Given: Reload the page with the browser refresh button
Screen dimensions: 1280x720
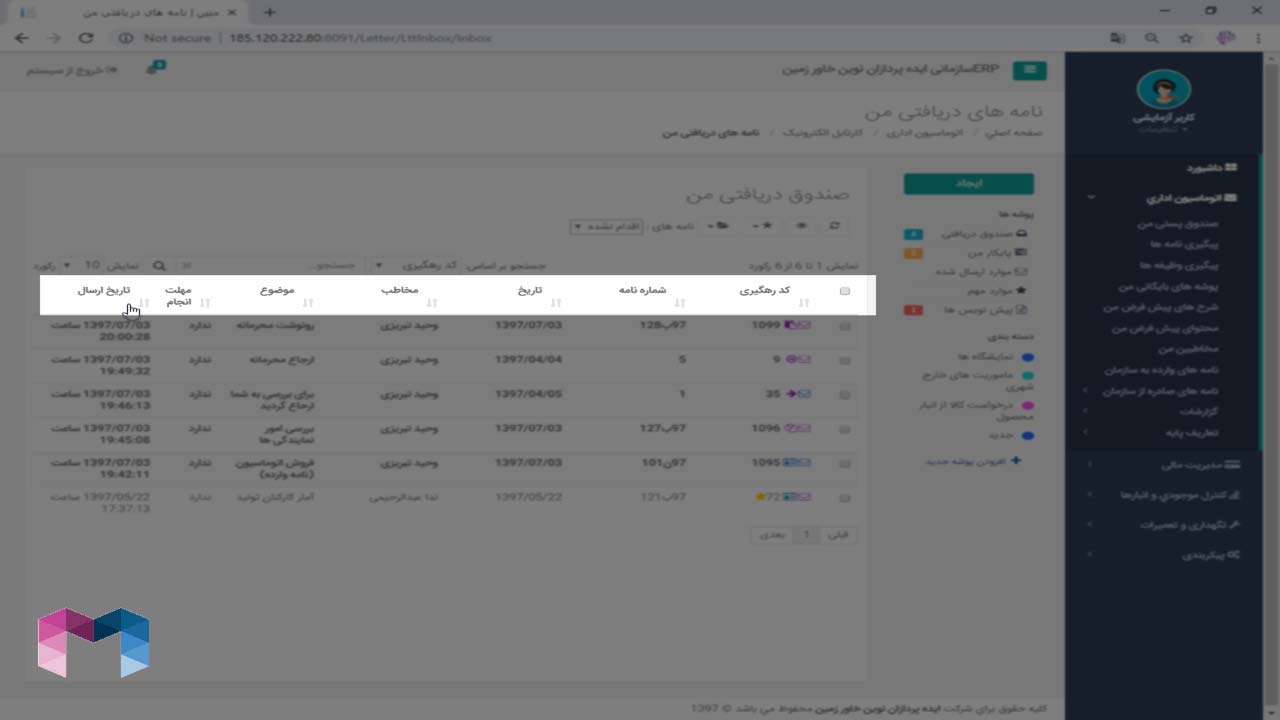Looking at the screenshot, I should 86,38.
